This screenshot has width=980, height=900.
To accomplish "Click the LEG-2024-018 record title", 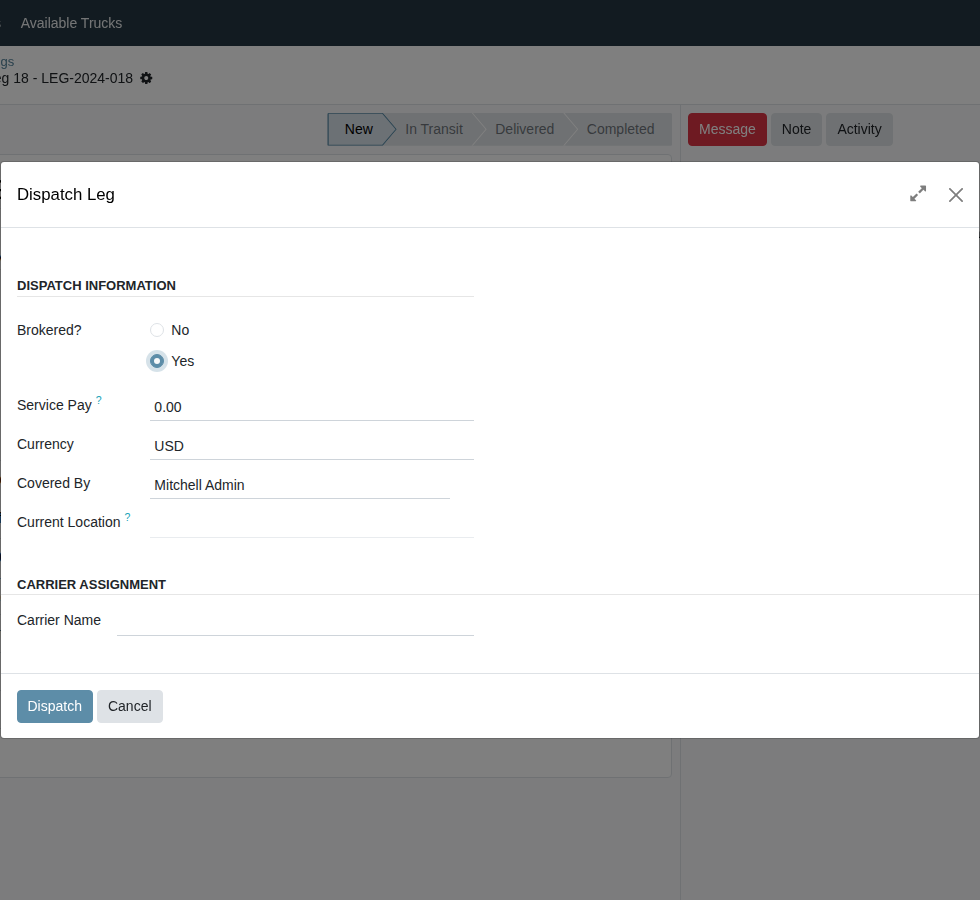I will [x=66, y=78].
